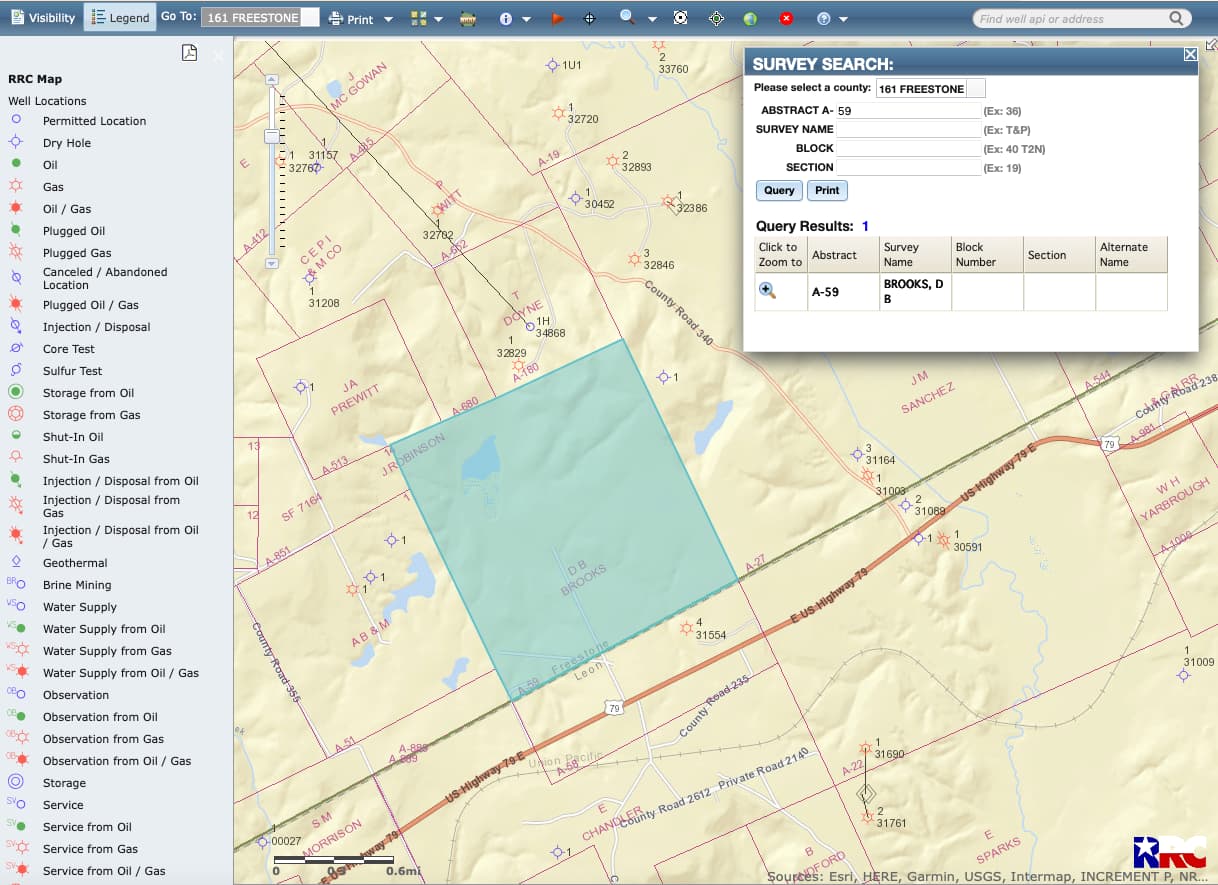Click the Survey Name input field
Viewport: 1218px width, 885px height.
click(x=908, y=130)
